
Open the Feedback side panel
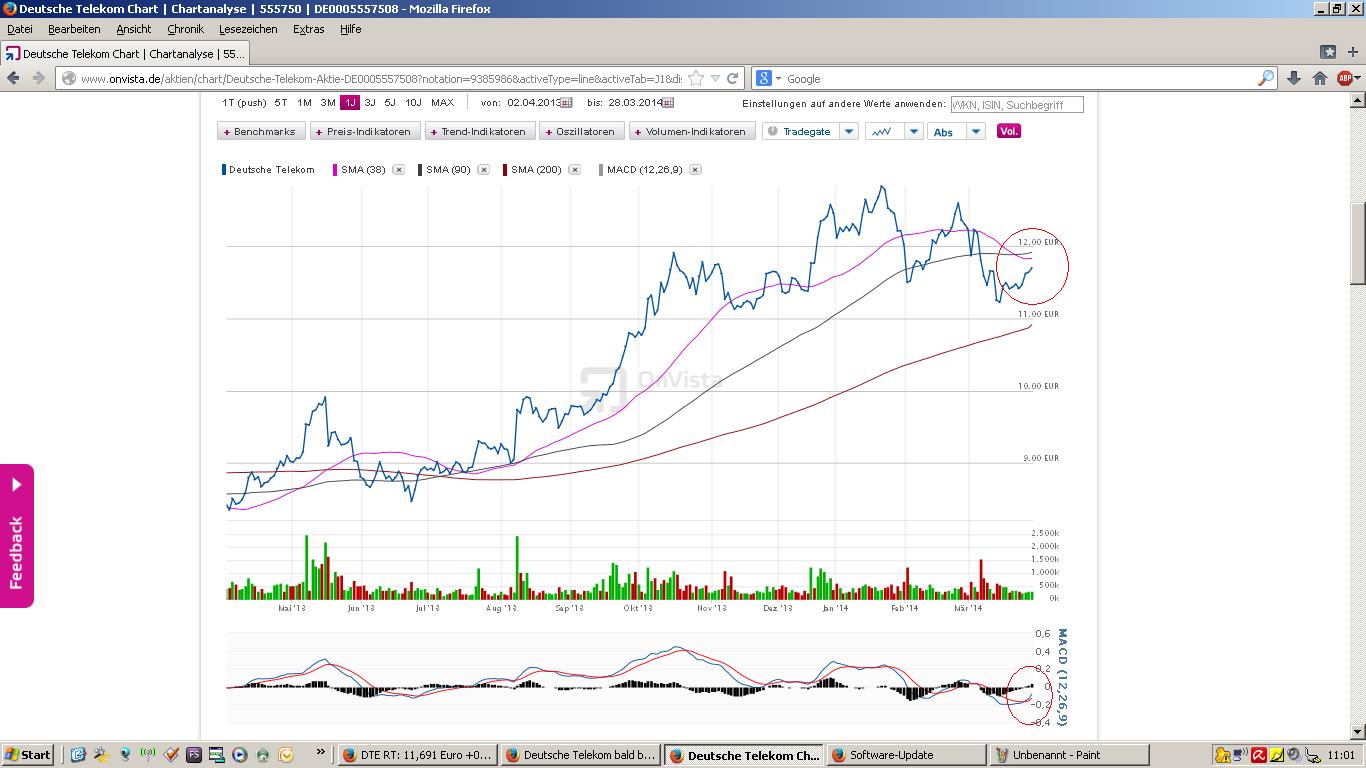click(x=17, y=536)
